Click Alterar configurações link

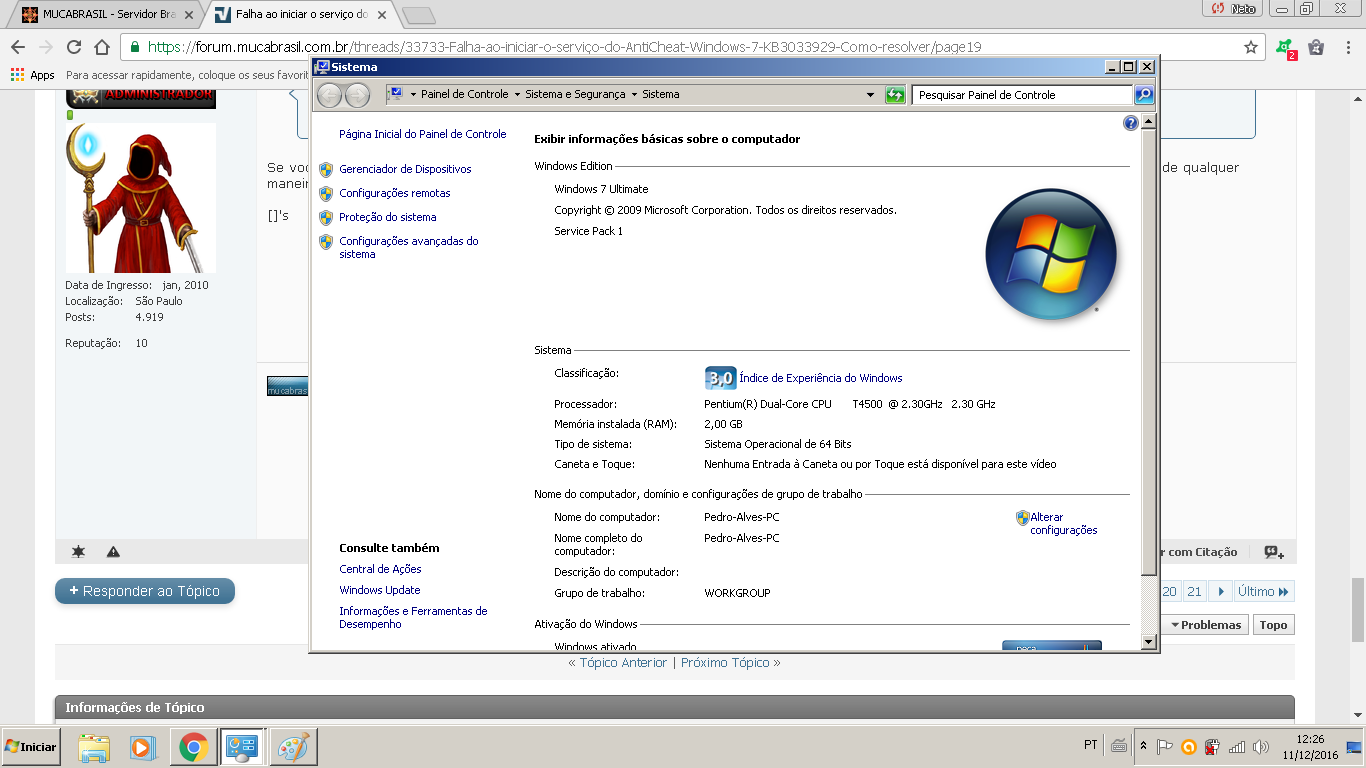[1063, 524]
